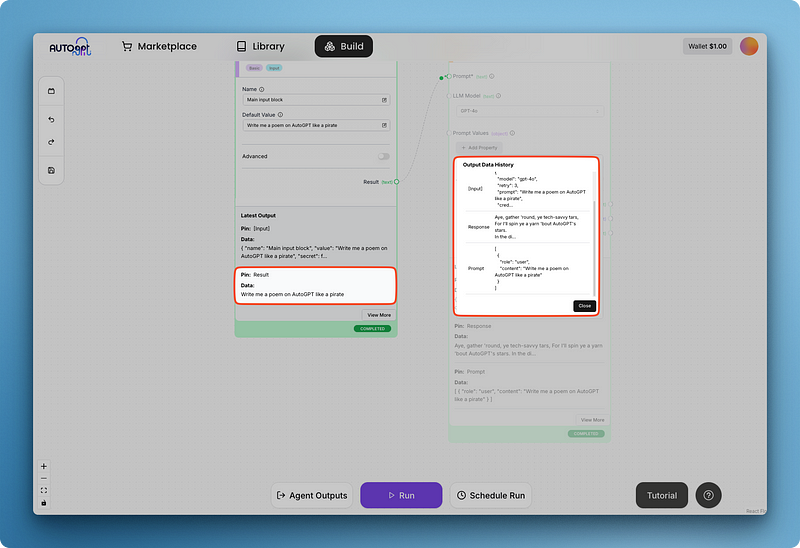Click the Name input field
Viewport: 800px width, 548px height.
[316, 100]
